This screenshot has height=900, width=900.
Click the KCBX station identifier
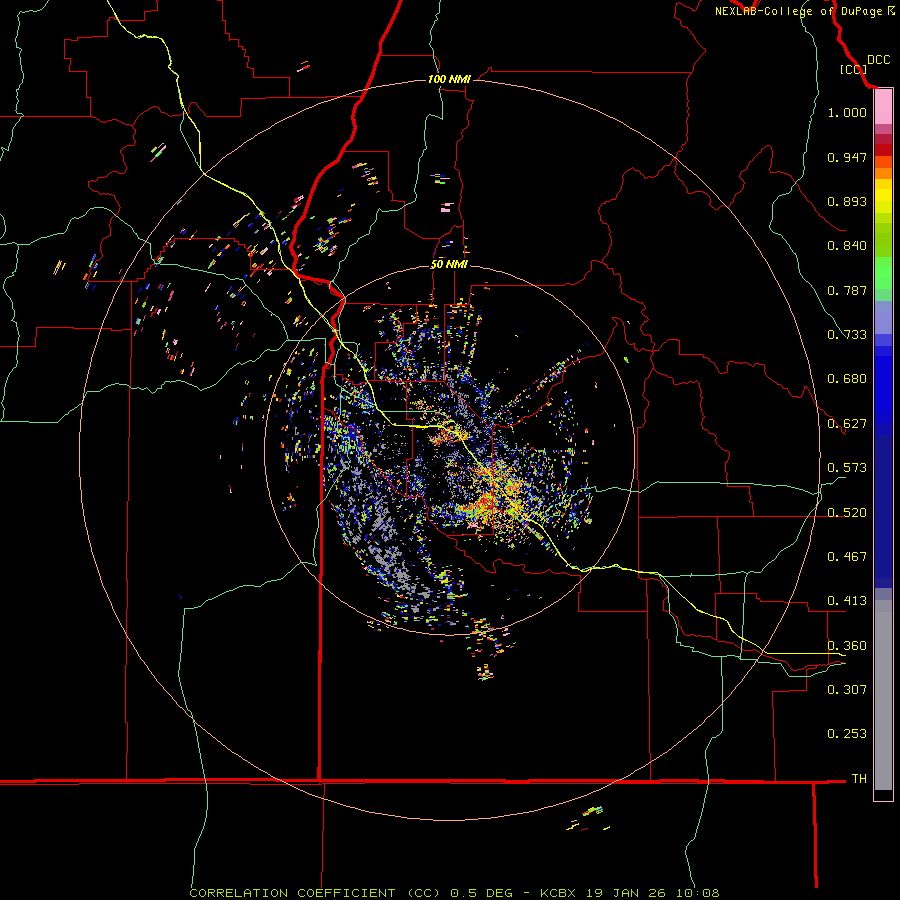557,893
